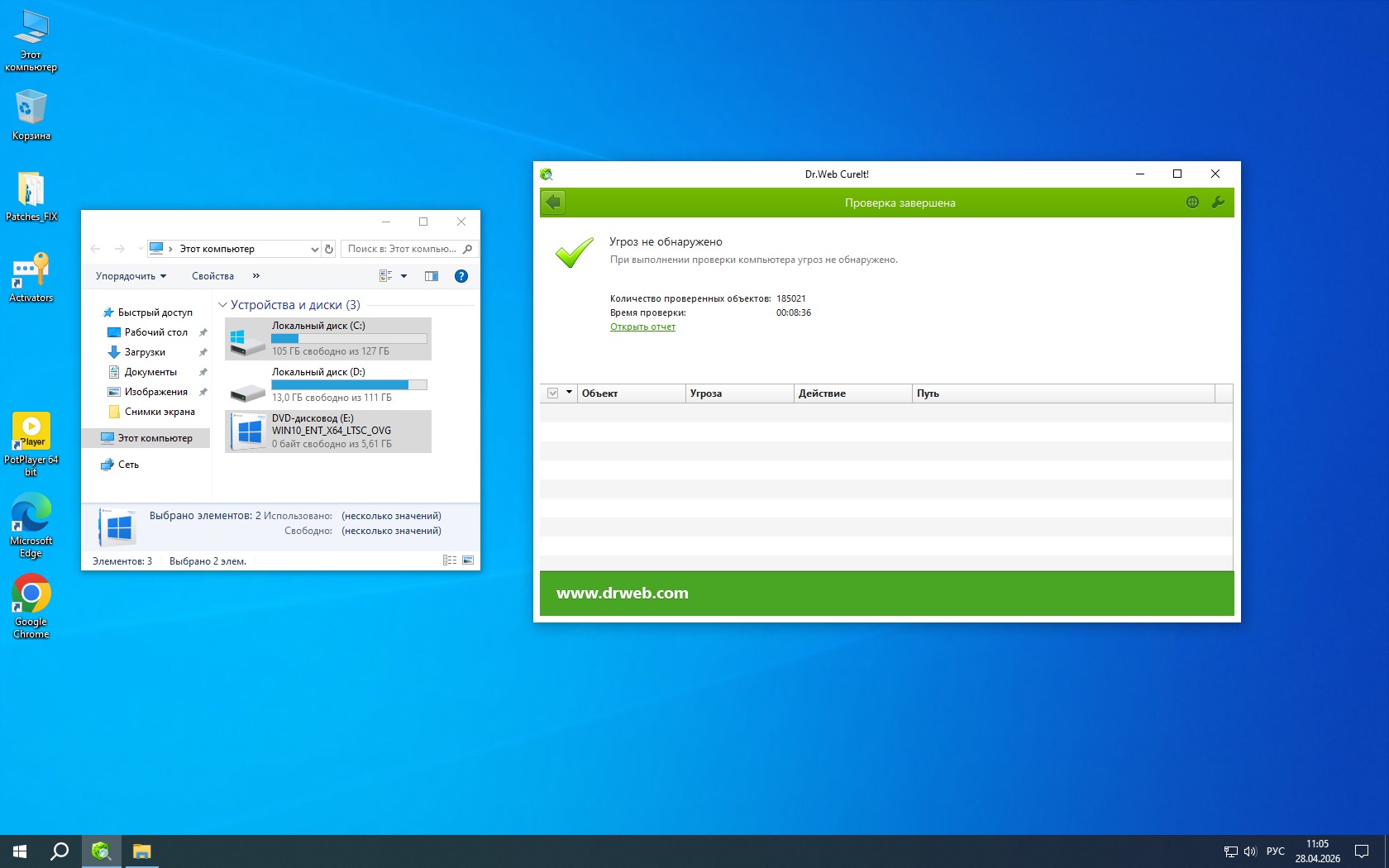Select Загрузки in the navigation pane
Screen dimensions: 1389x868
[145, 352]
